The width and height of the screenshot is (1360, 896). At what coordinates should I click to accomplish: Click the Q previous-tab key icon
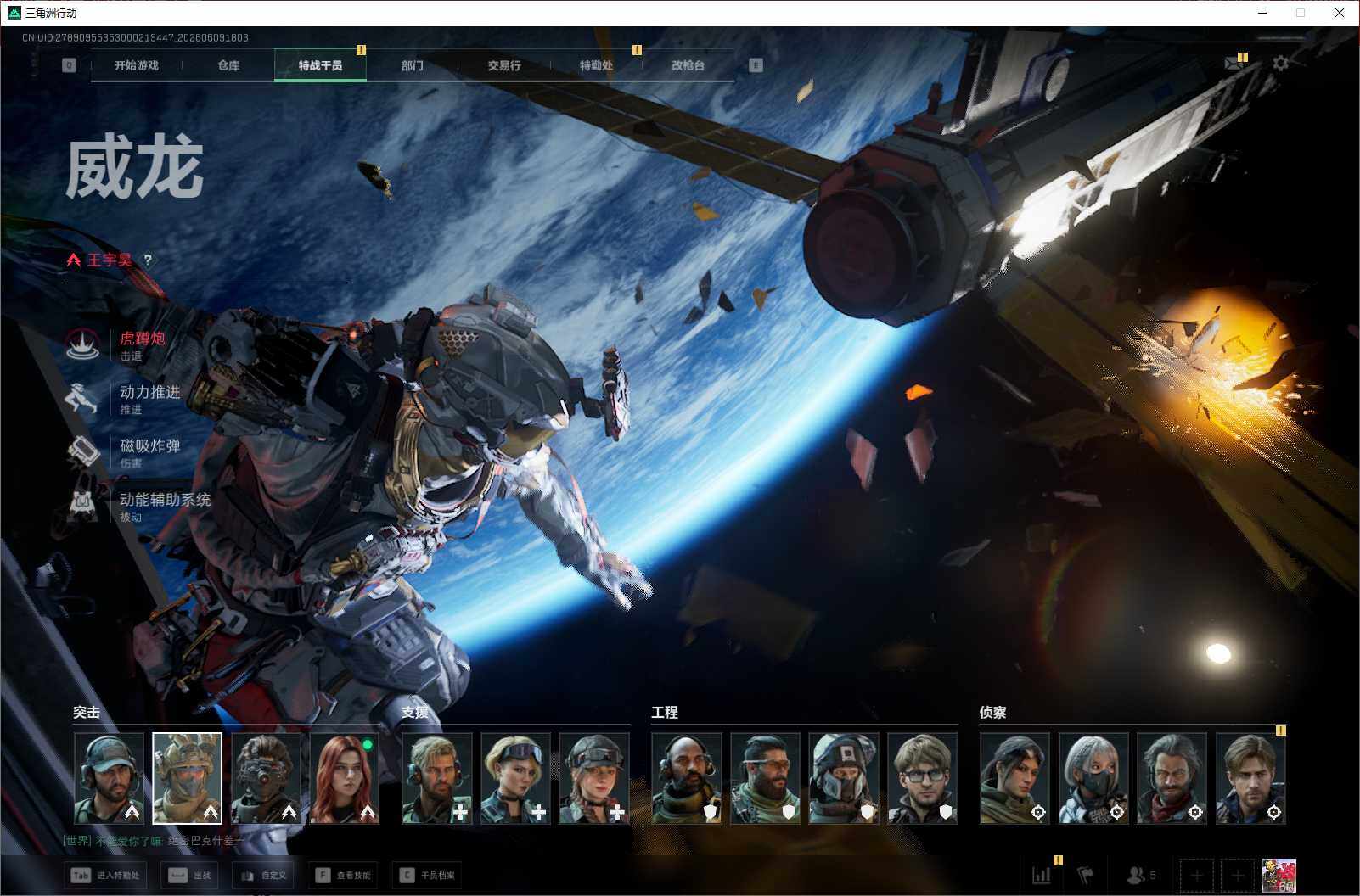[69, 65]
